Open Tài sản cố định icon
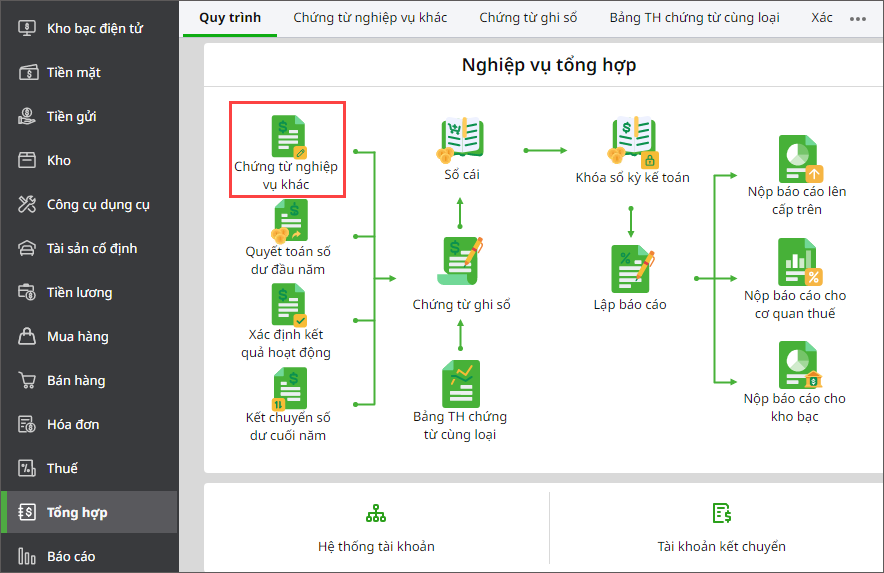 tap(26, 248)
